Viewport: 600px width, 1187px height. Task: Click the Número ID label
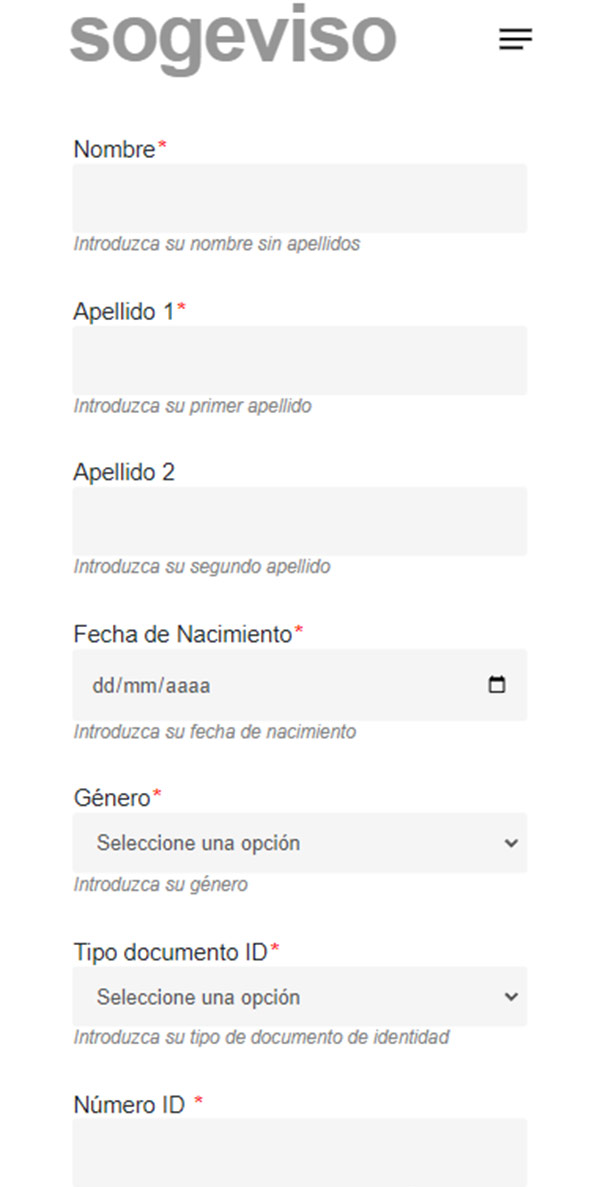[130, 1105]
